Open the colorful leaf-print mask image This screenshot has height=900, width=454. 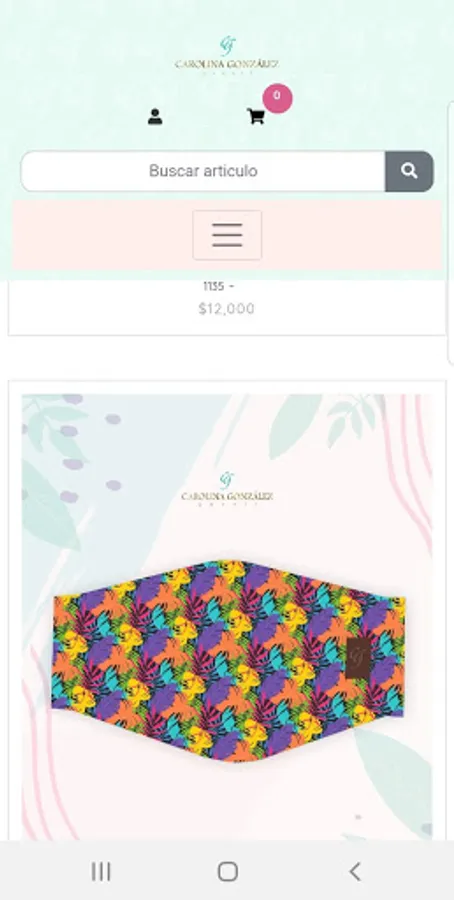coord(228,661)
